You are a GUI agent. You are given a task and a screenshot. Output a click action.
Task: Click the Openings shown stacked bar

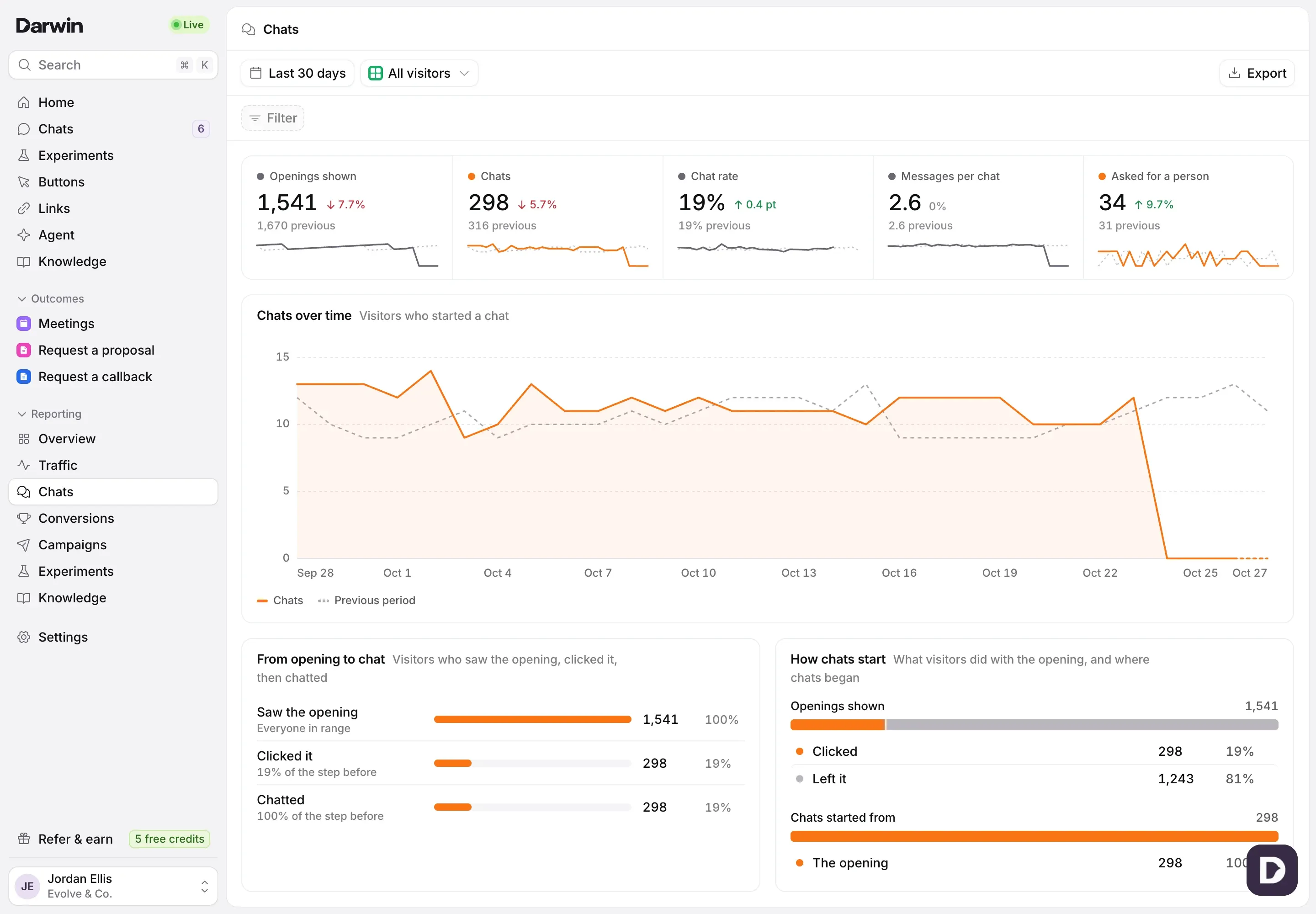tap(1034, 725)
